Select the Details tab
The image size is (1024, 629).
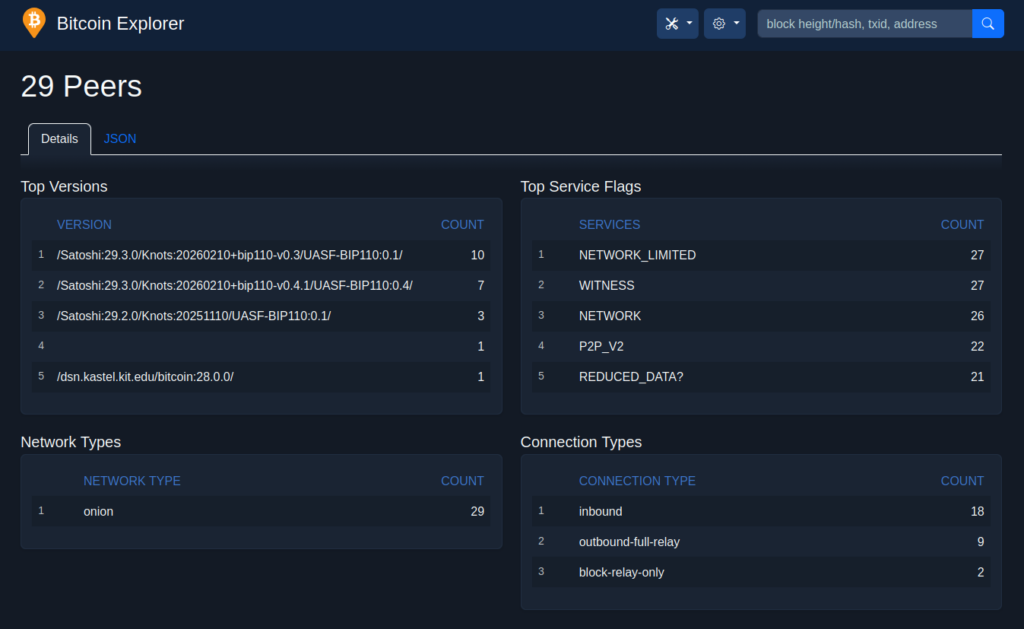(59, 139)
